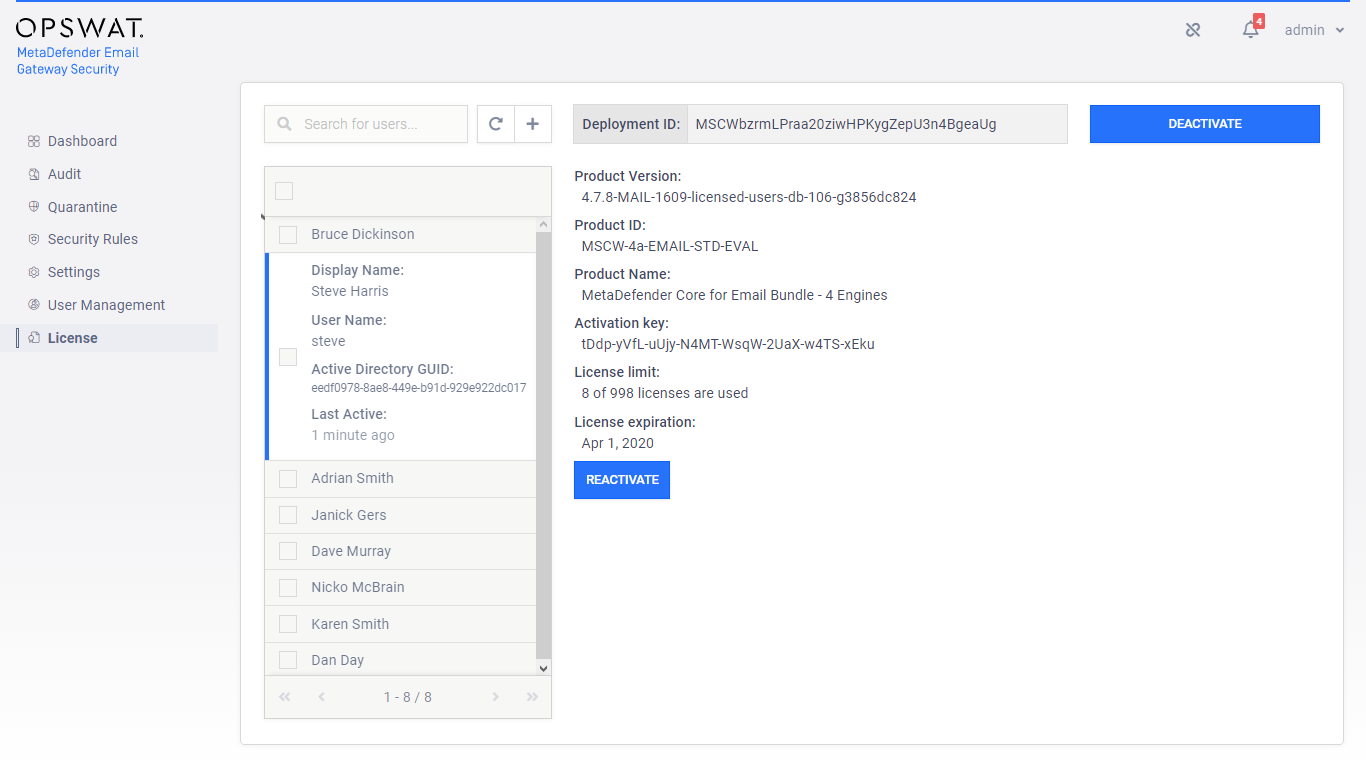Click the '1 - 8 / 8' page indicator

coord(408,697)
